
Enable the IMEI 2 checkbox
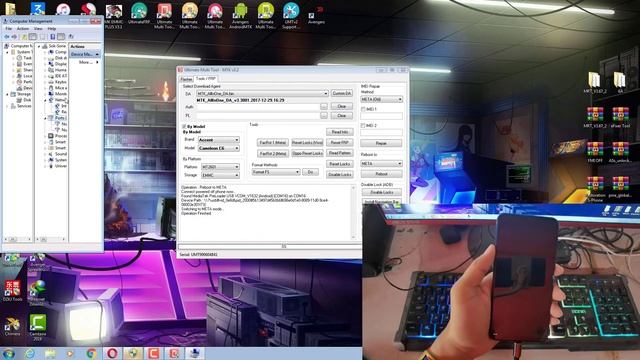pos(363,126)
